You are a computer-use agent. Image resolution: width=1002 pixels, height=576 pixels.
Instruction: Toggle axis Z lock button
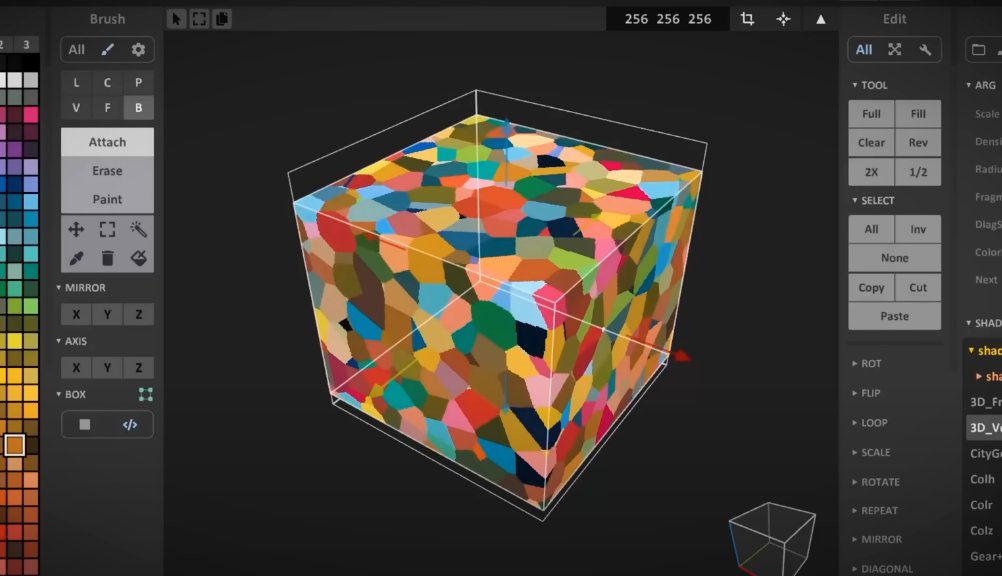coord(139,368)
